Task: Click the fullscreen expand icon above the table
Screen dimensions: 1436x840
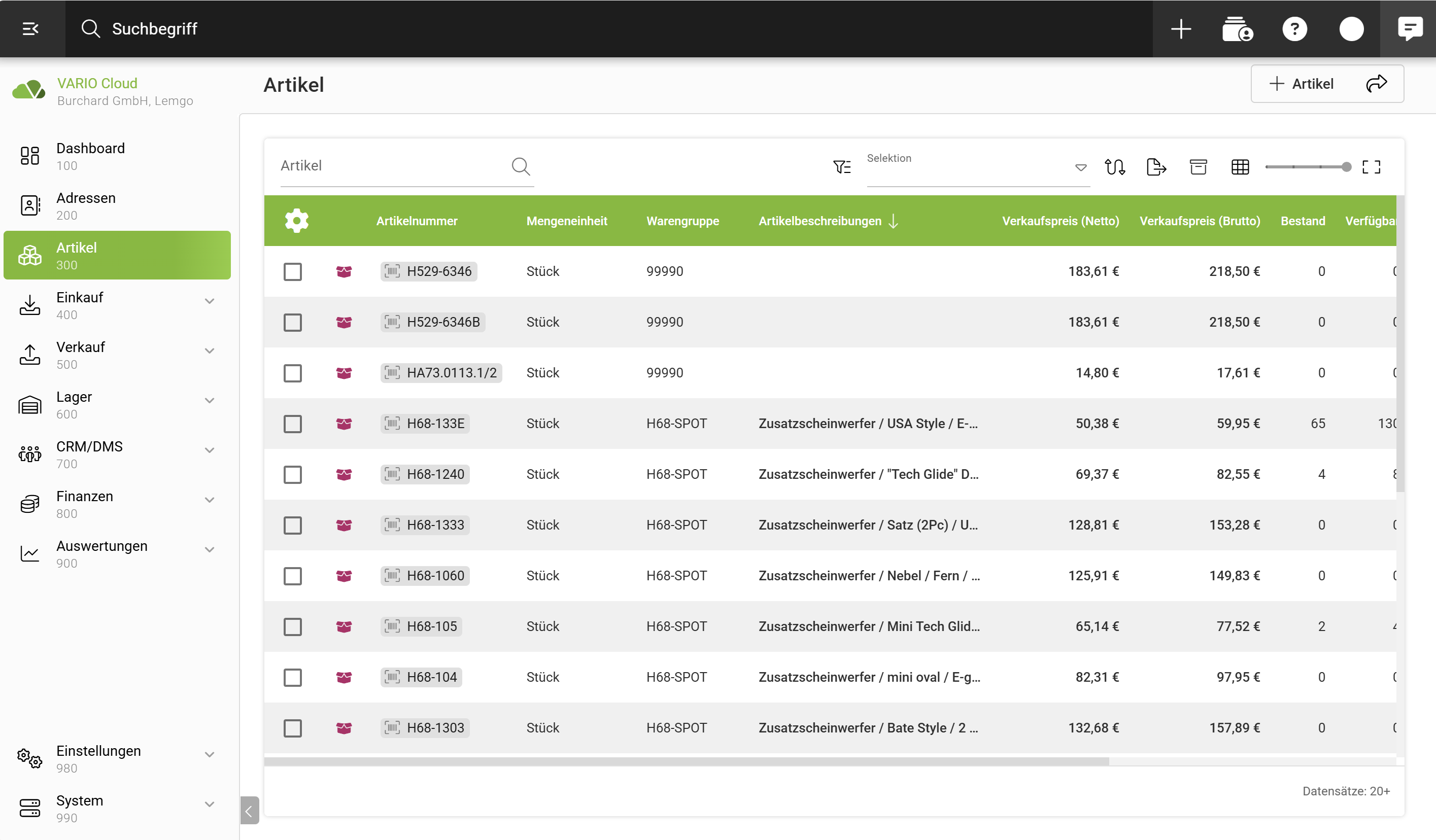Action: coord(1372,167)
